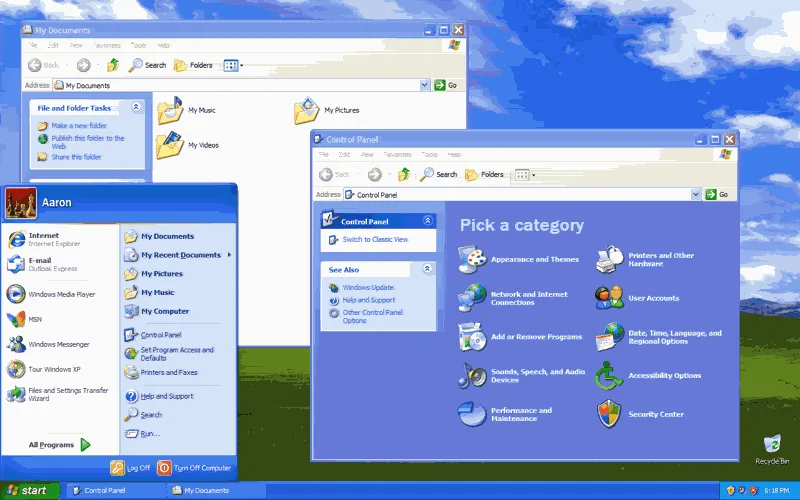This screenshot has height=500, width=800.
Task: Collapse the File and Folder Tasks panel
Action: coord(136,107)
